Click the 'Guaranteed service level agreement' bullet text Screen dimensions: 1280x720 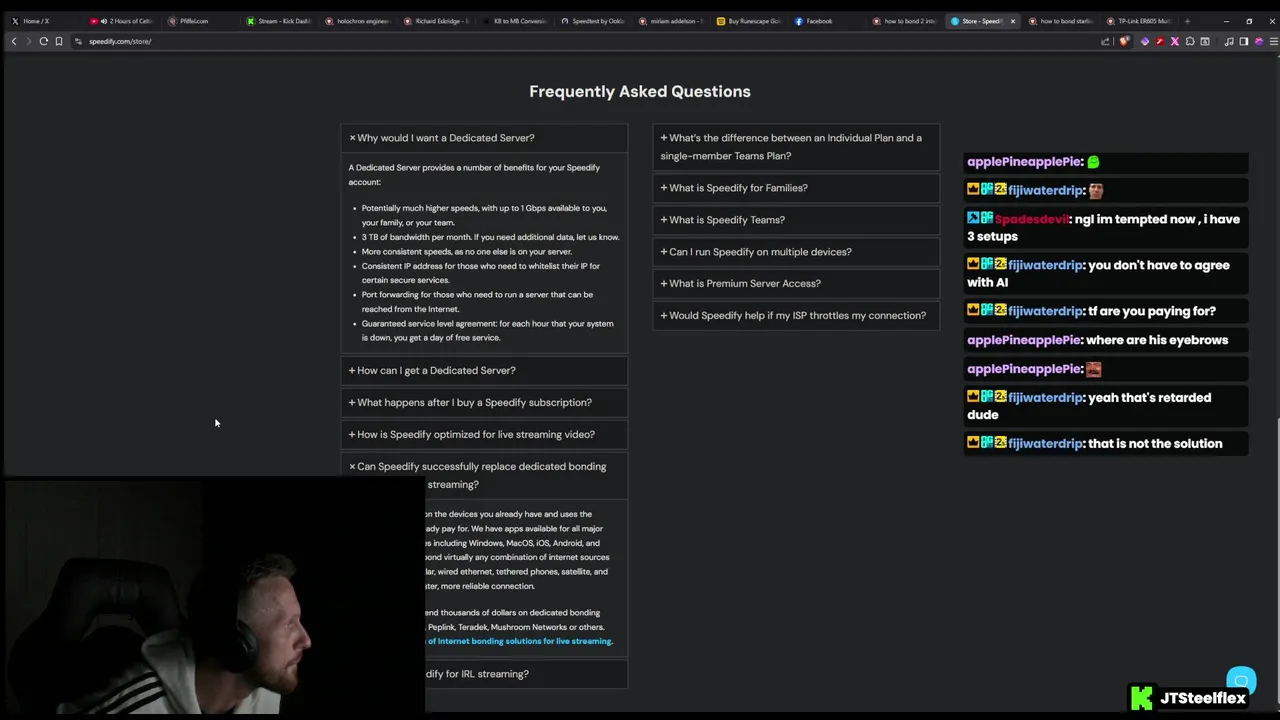coord(487,330)
